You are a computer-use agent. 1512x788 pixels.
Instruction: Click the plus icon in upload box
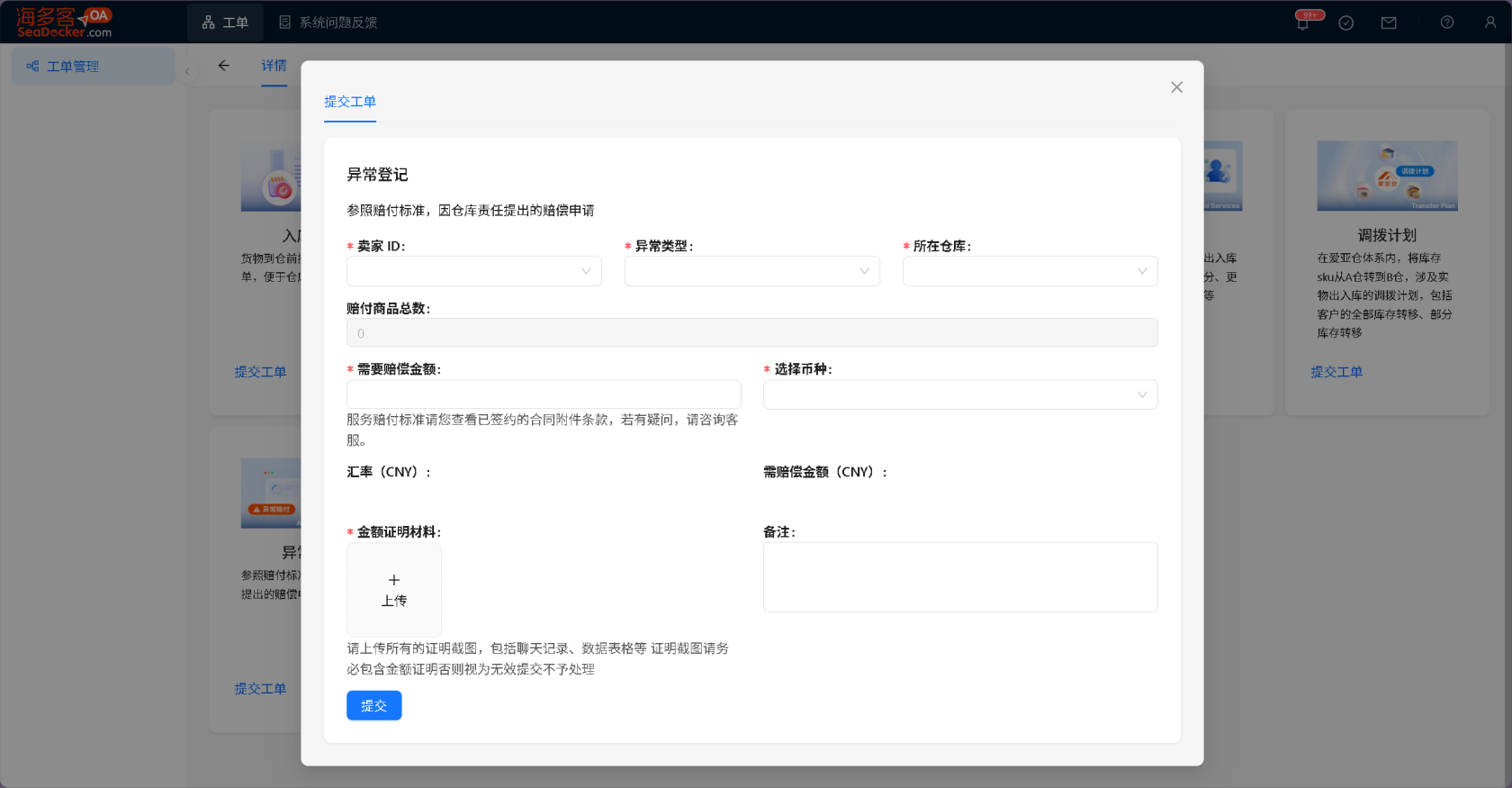(x=394, y=580)
